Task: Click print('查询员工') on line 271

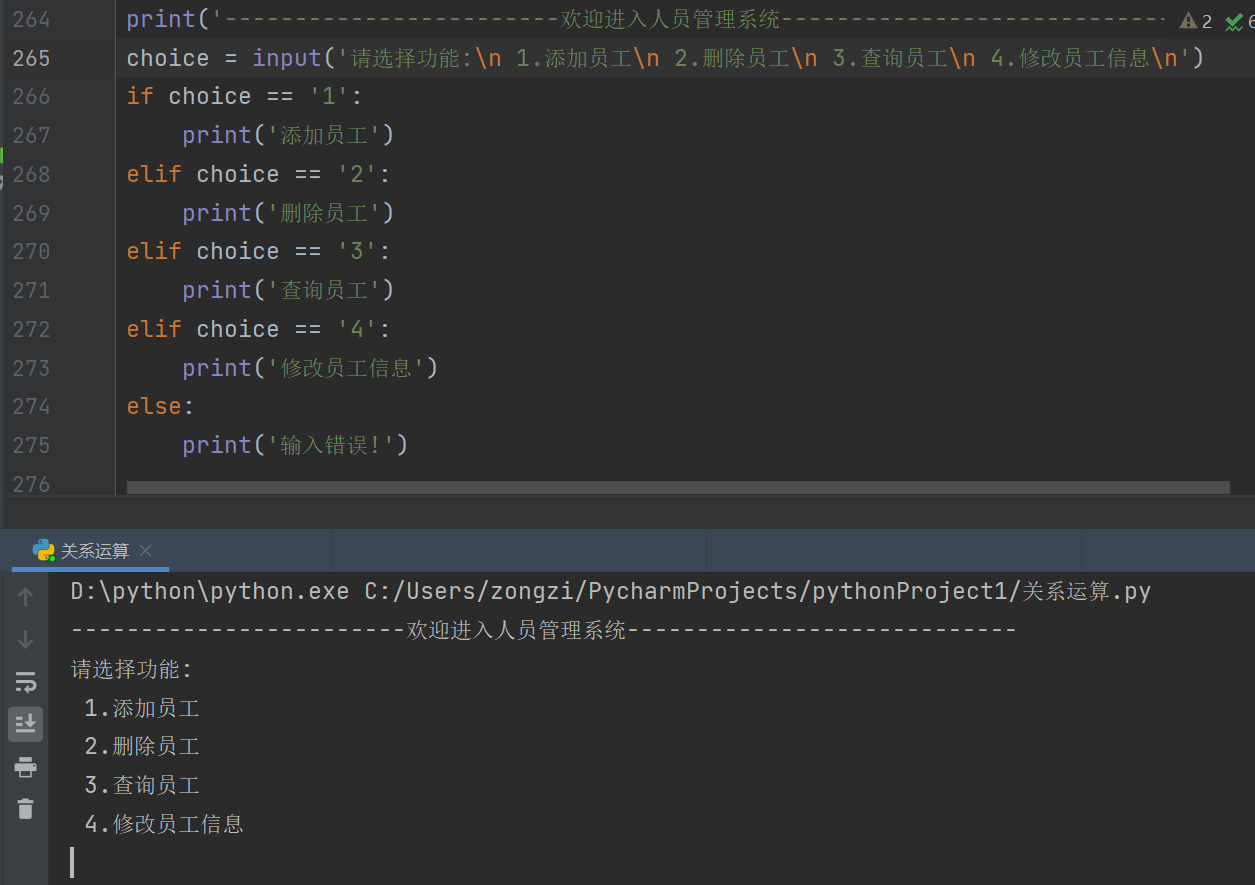Action: coord(288,290)
